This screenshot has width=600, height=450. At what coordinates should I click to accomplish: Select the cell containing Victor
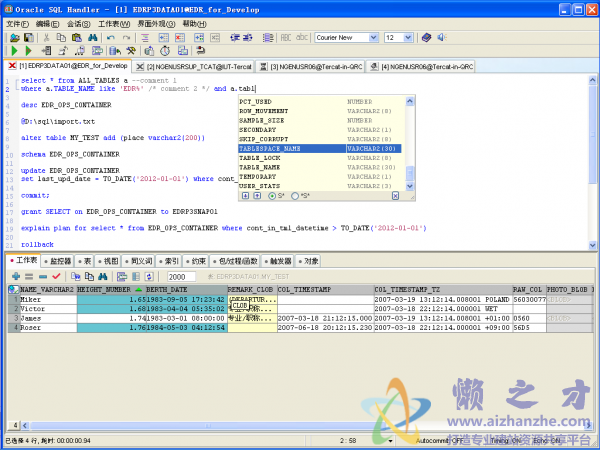click(48, 309)
